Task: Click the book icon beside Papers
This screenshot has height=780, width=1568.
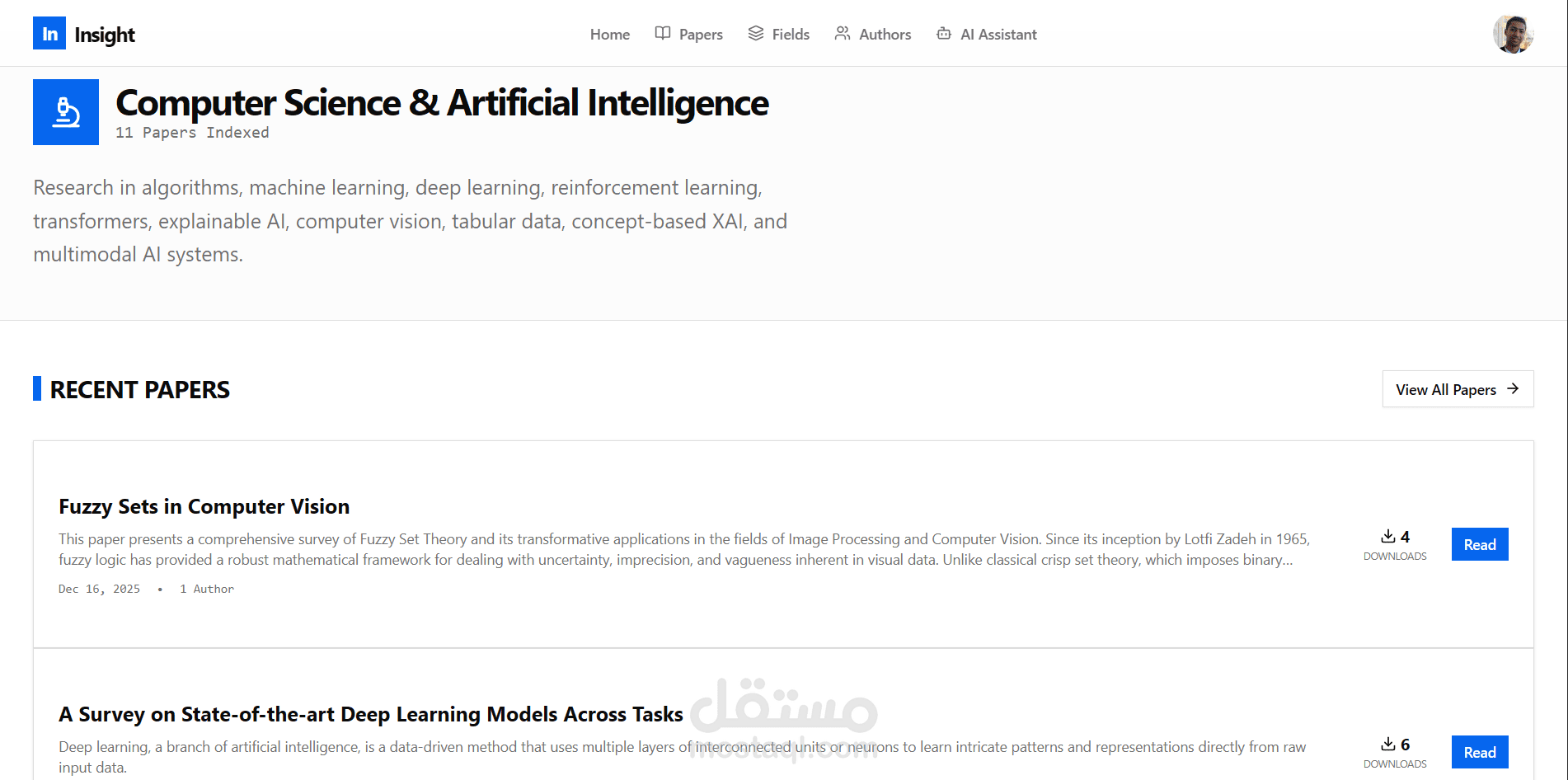Action: click(663, 33)
